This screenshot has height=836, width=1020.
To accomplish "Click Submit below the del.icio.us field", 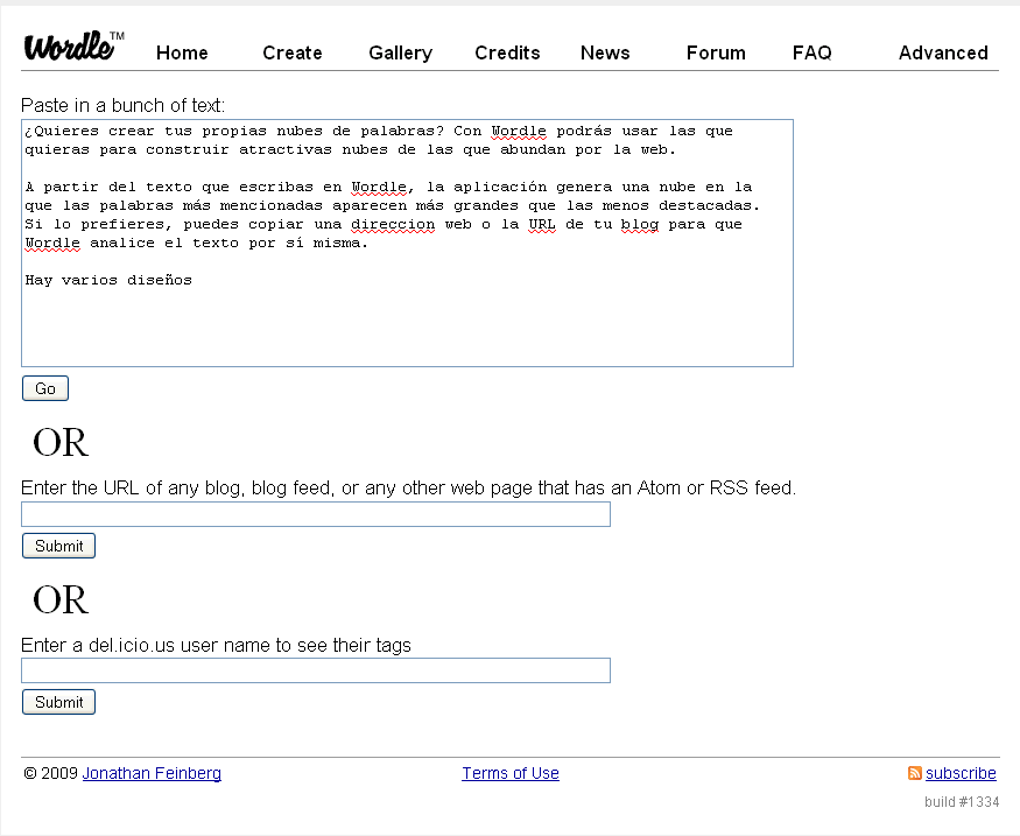I will (59, 702).
